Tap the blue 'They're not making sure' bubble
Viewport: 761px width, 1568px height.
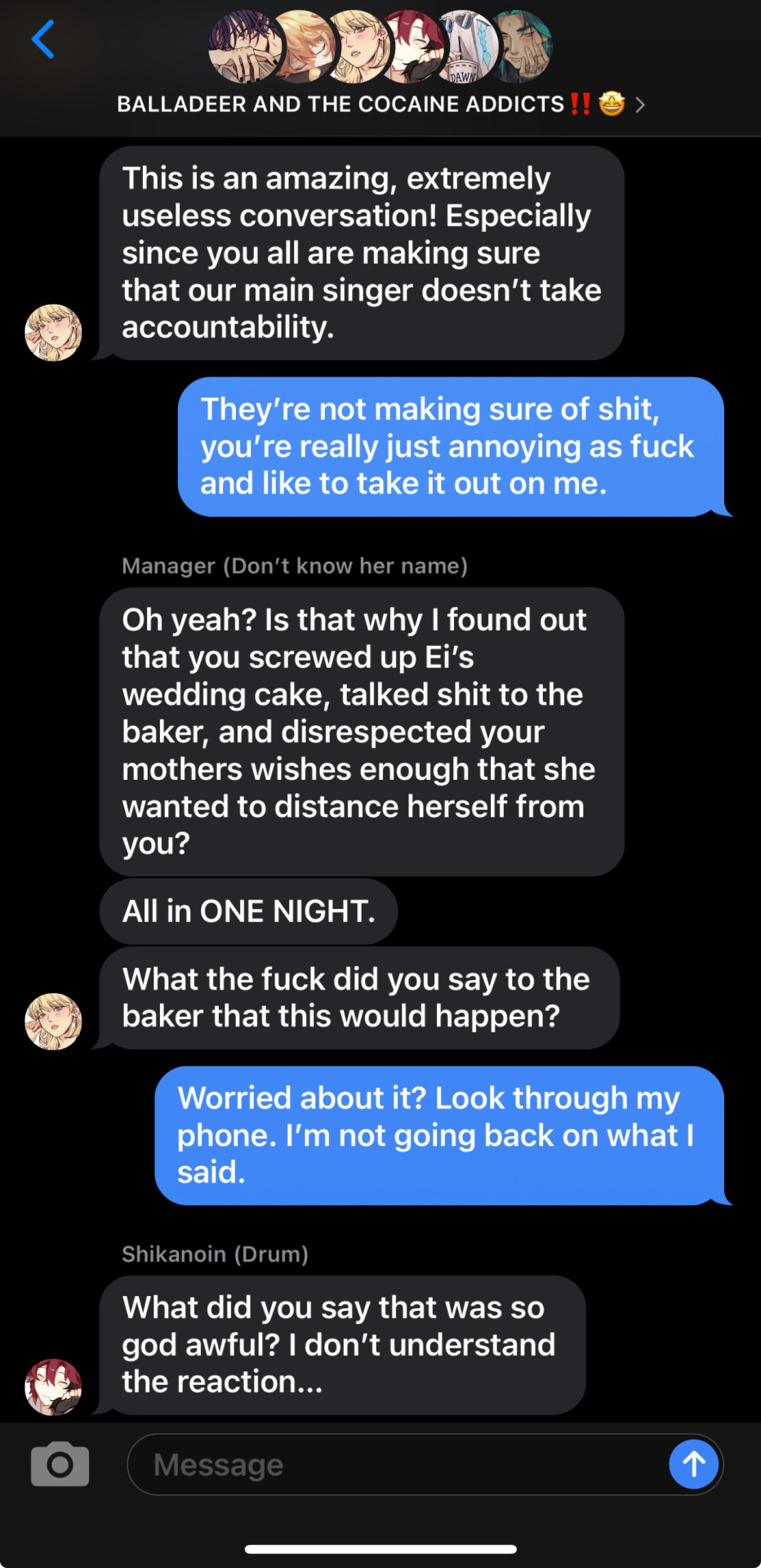point(452,447)
